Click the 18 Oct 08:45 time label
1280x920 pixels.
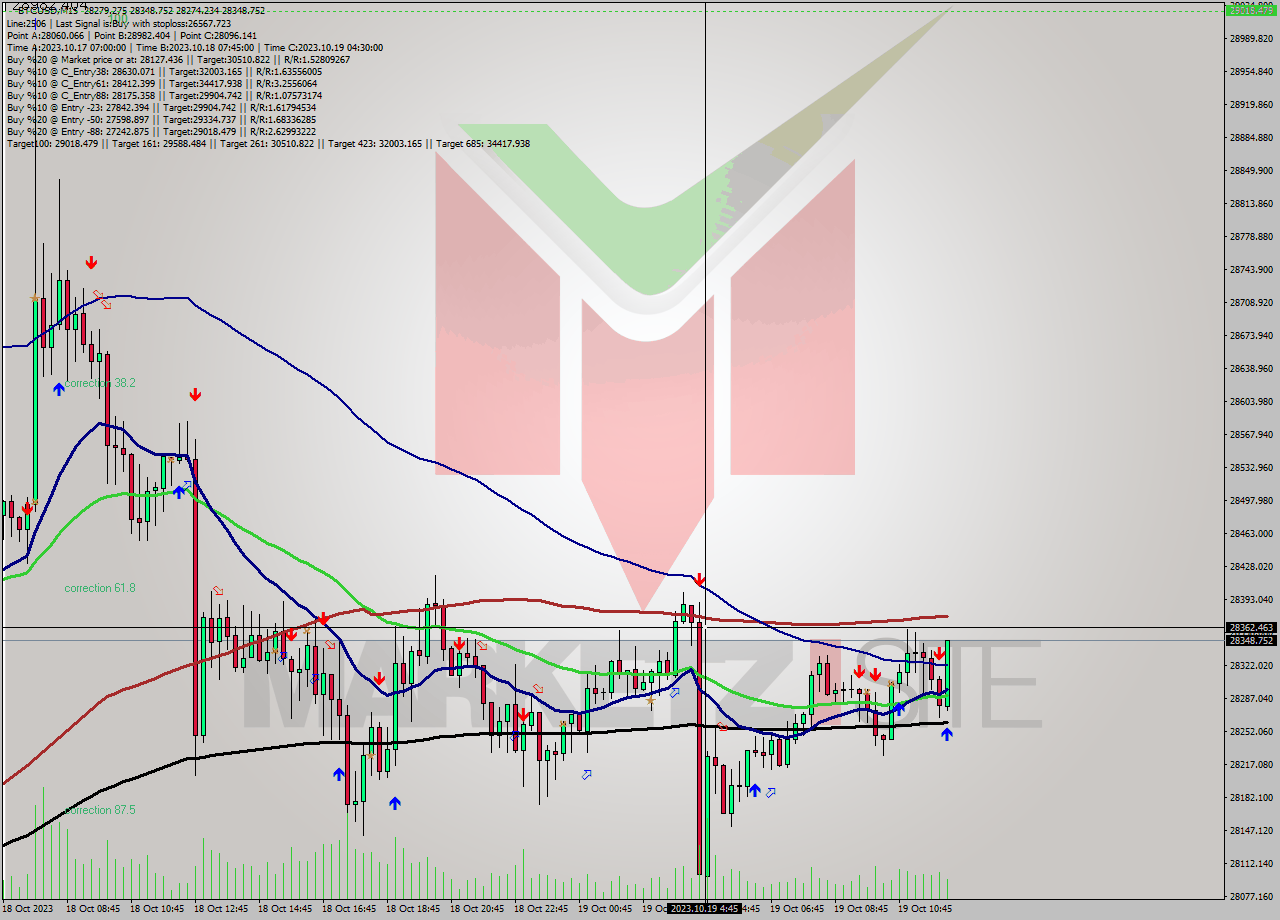[x=92, y=909]
